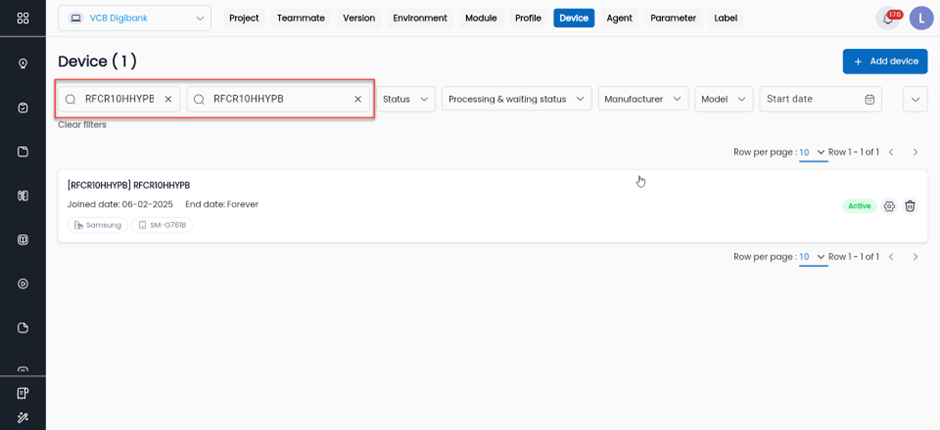Image resolution: width=940 pixels, height=430 pixels.
Task: Open the Manufacturer filter dropdown
Action: pos(645,99)
